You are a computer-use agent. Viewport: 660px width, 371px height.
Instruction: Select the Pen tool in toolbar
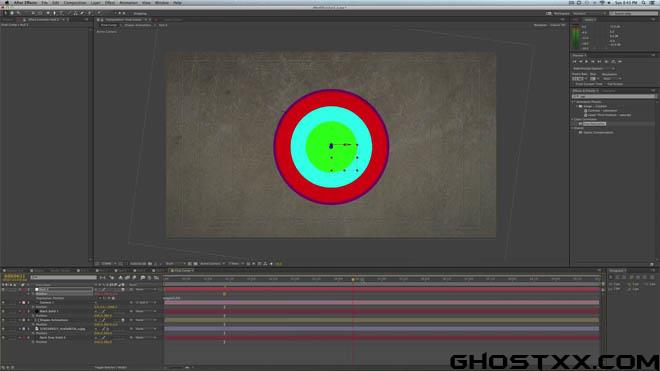point(55,13)
